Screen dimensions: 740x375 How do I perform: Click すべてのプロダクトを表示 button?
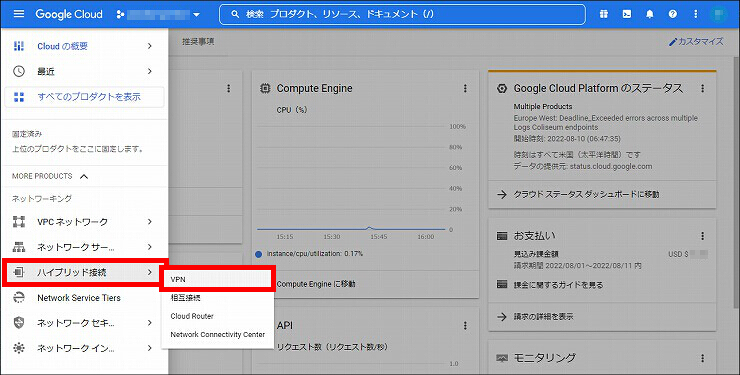tap(84, 97)
